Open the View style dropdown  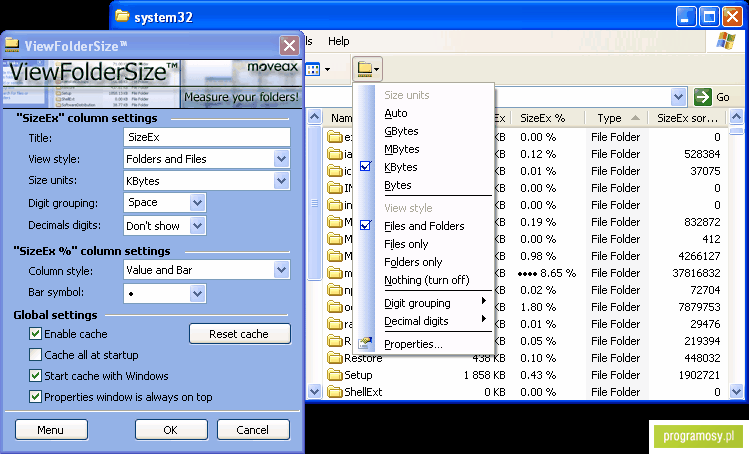(x=281, y=159)
